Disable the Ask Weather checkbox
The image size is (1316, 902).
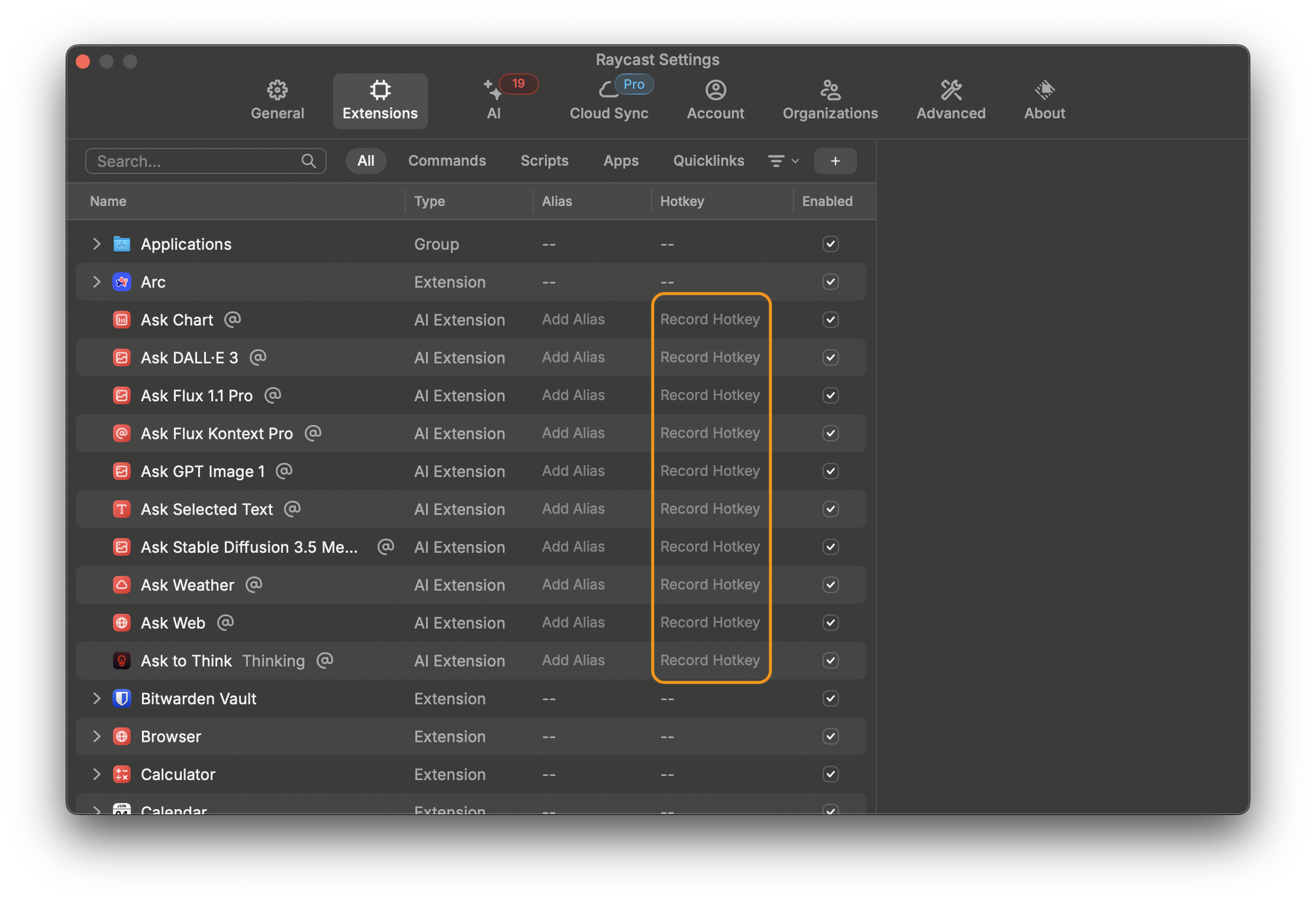(830, 585)
